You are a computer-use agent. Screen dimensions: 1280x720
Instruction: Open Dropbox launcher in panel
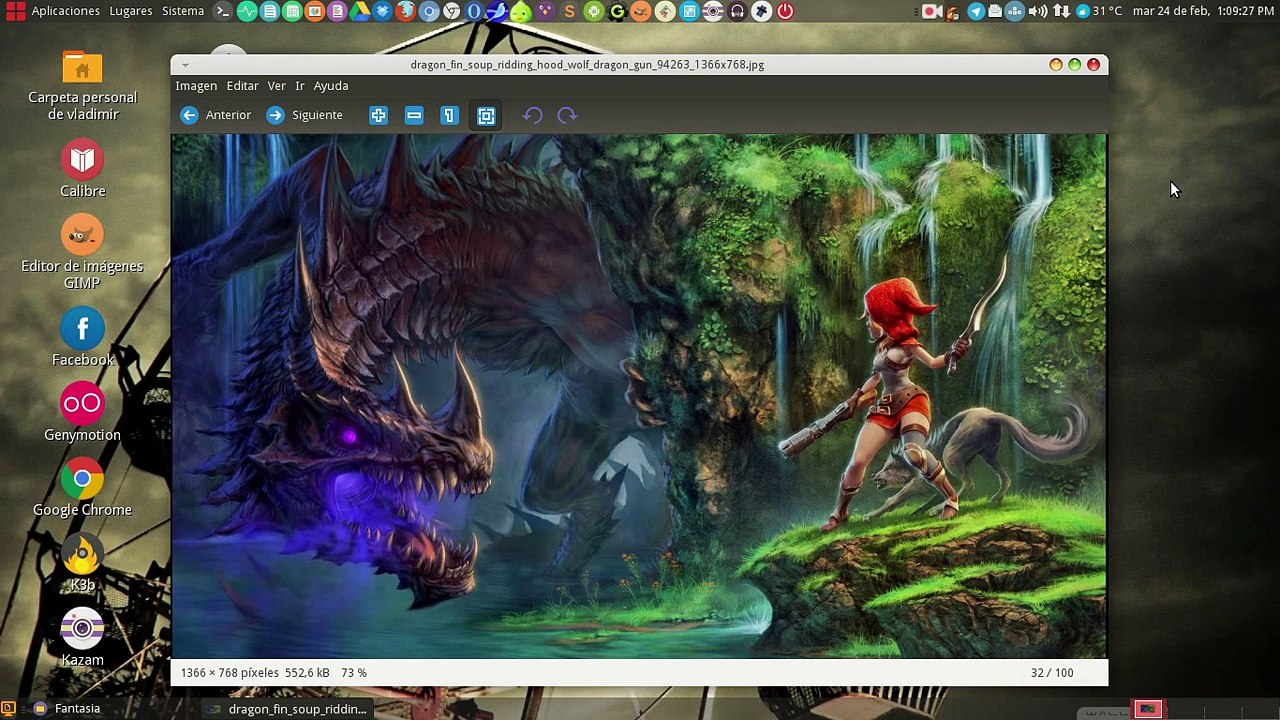[x=382, y=11]
